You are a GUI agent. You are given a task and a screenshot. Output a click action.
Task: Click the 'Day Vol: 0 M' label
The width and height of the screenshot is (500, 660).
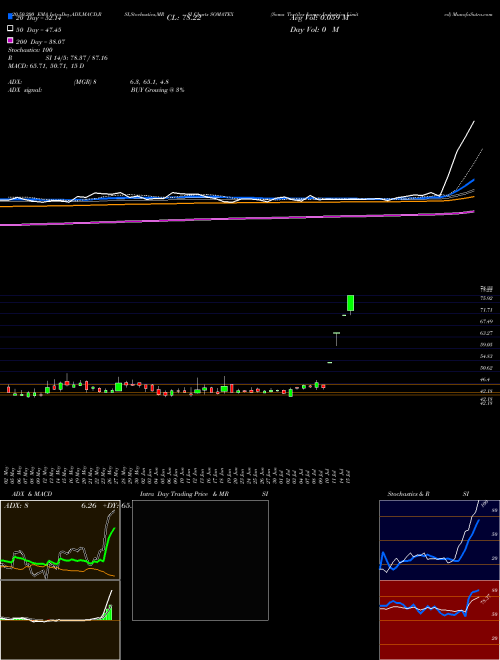[x=314, y=30]
